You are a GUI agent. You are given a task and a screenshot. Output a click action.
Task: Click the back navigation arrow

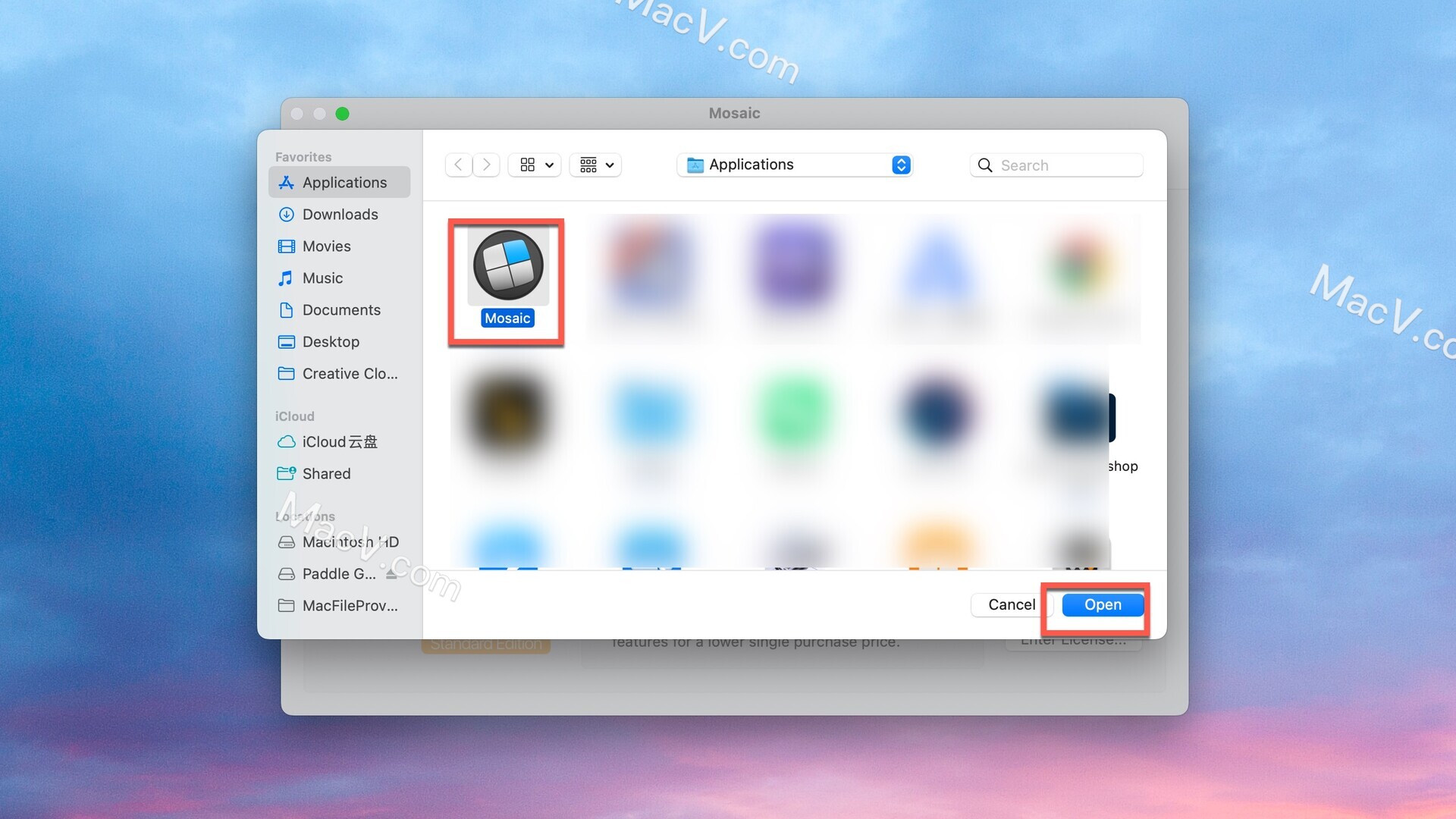click(457, 165)
